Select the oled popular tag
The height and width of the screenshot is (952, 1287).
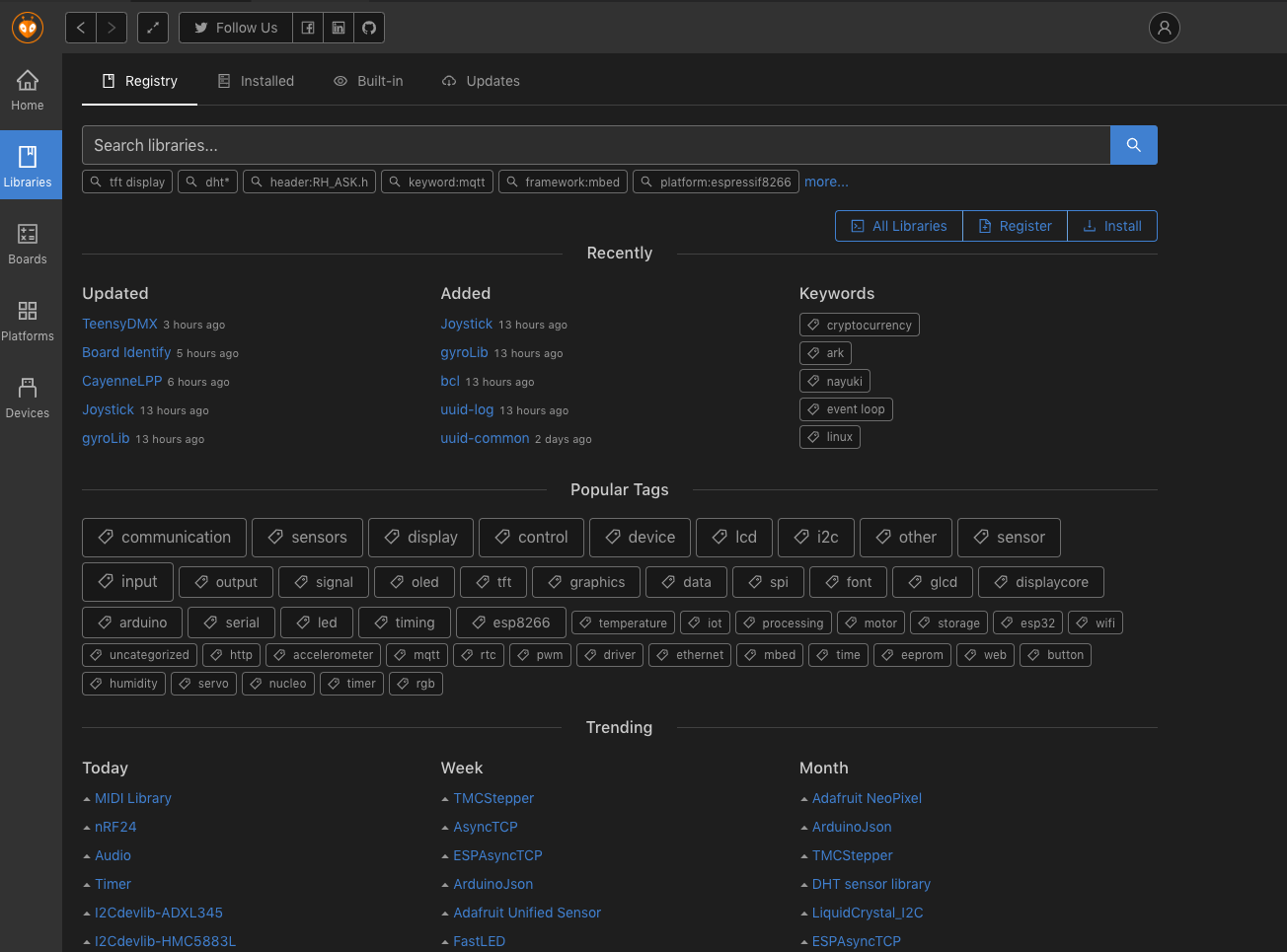tap(415, 582)
